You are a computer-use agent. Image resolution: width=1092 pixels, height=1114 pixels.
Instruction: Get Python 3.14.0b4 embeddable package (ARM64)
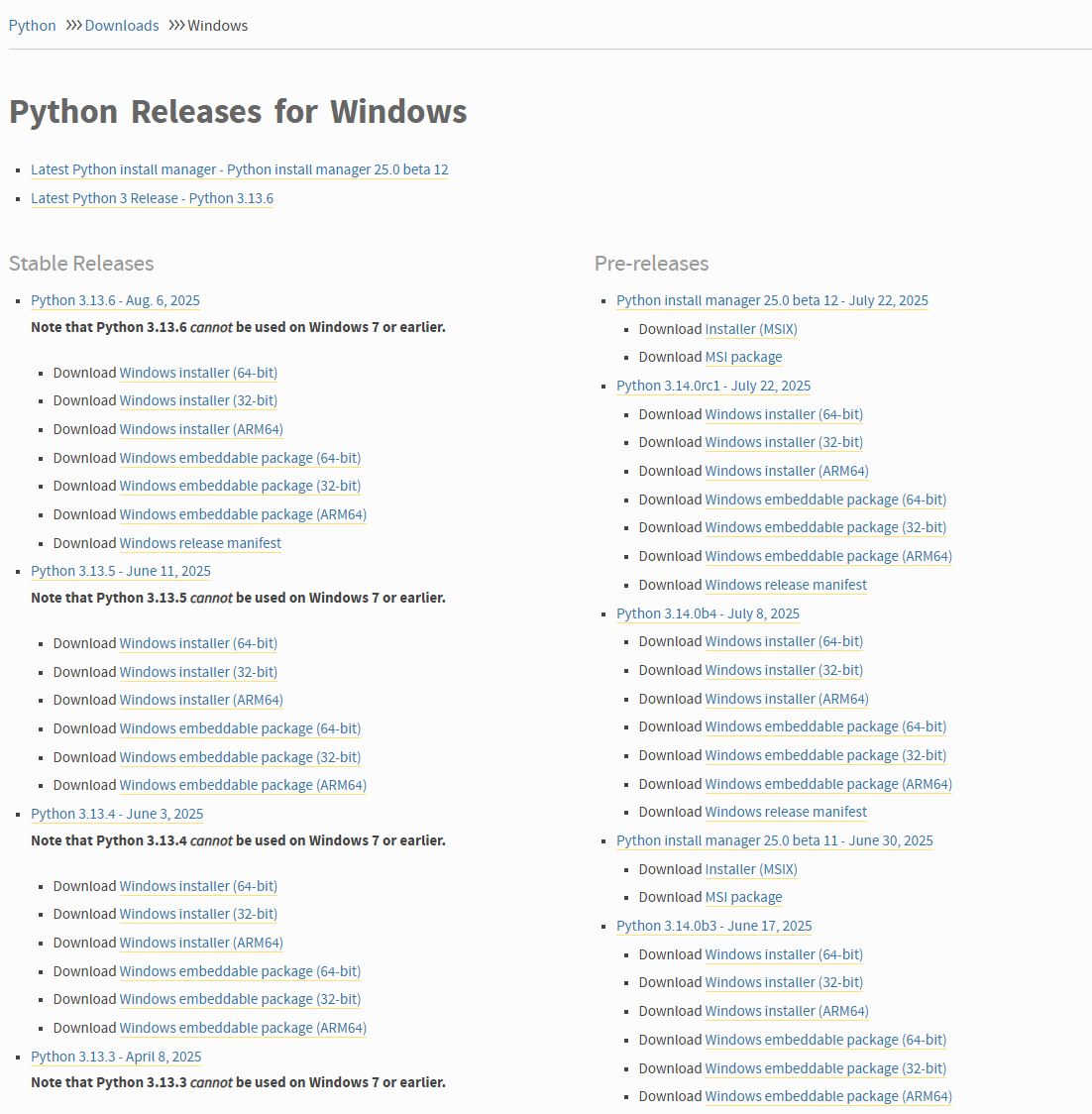[x=828, y=784]
